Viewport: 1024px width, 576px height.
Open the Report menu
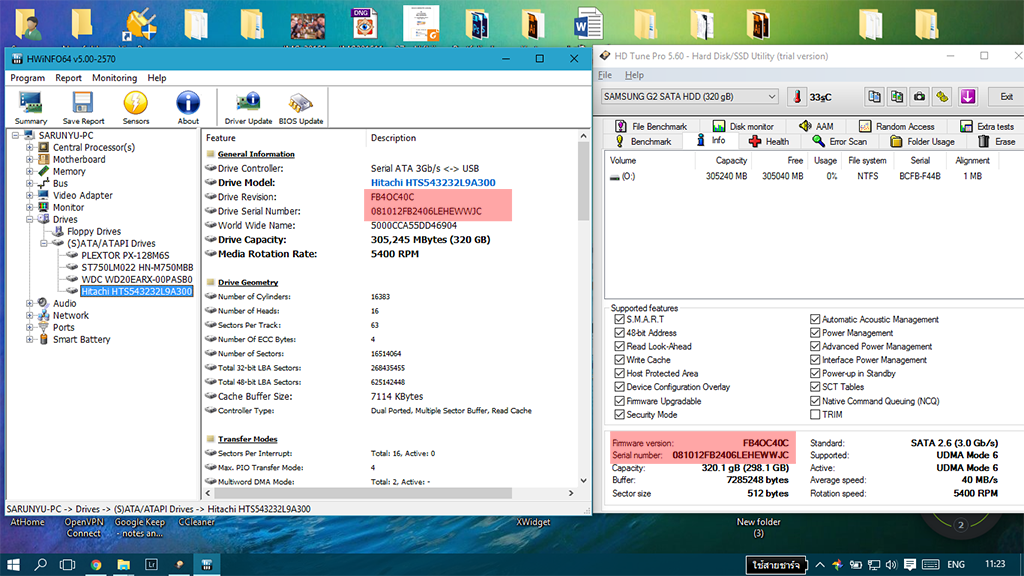coord(69,78)
